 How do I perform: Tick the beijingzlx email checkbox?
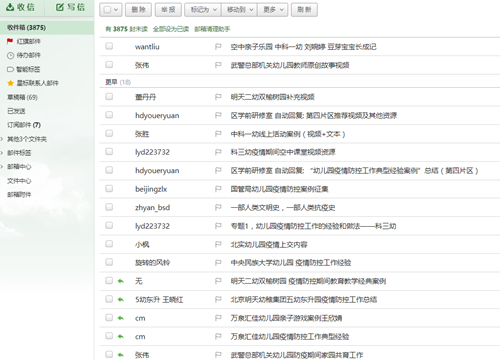(x=109, y=189)
